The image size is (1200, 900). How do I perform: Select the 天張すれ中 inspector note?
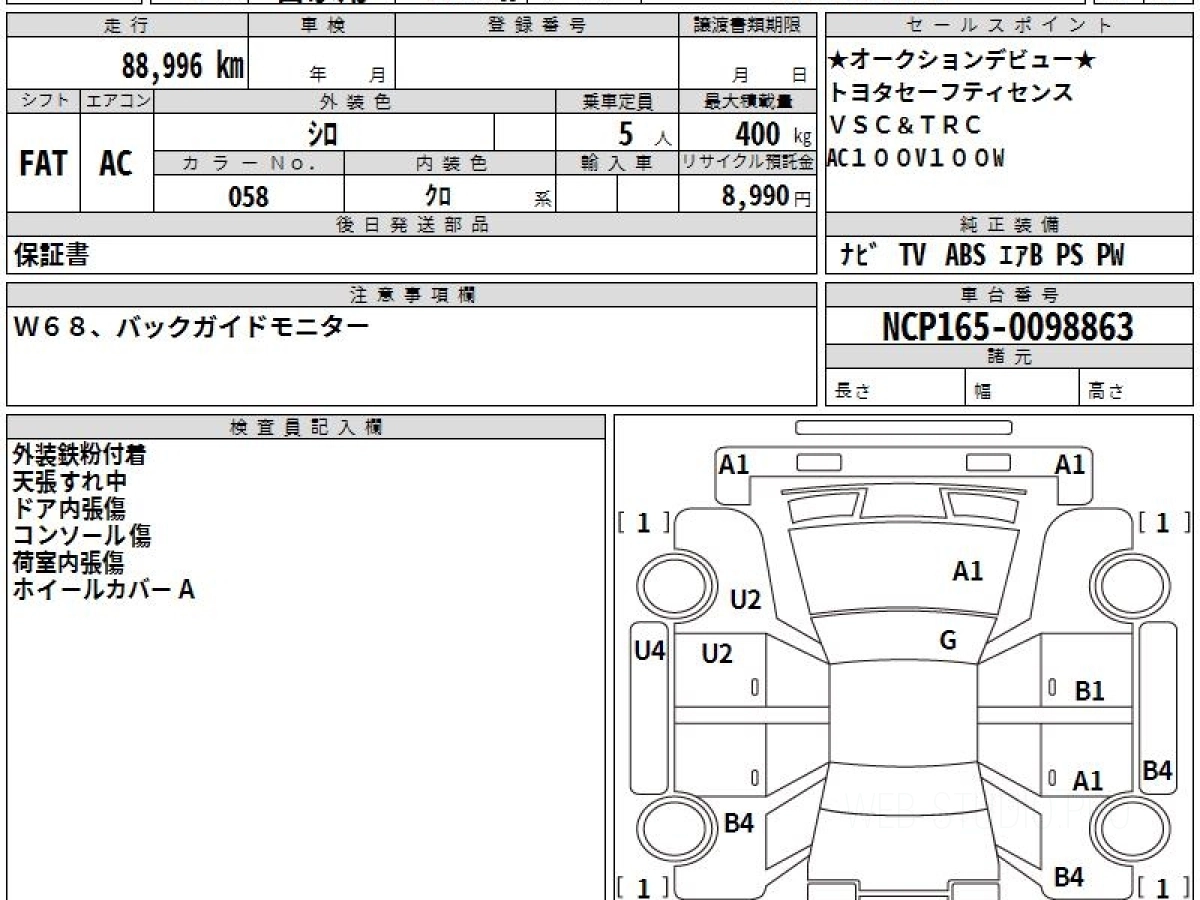(69, 482)
